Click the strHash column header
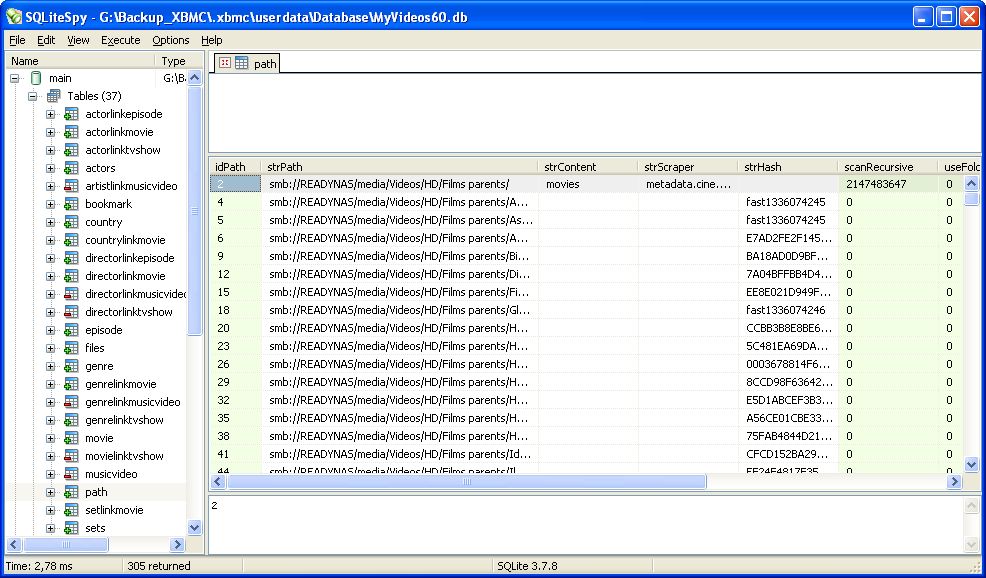Viewport: 986px width, 578px height. pos(789,167)
